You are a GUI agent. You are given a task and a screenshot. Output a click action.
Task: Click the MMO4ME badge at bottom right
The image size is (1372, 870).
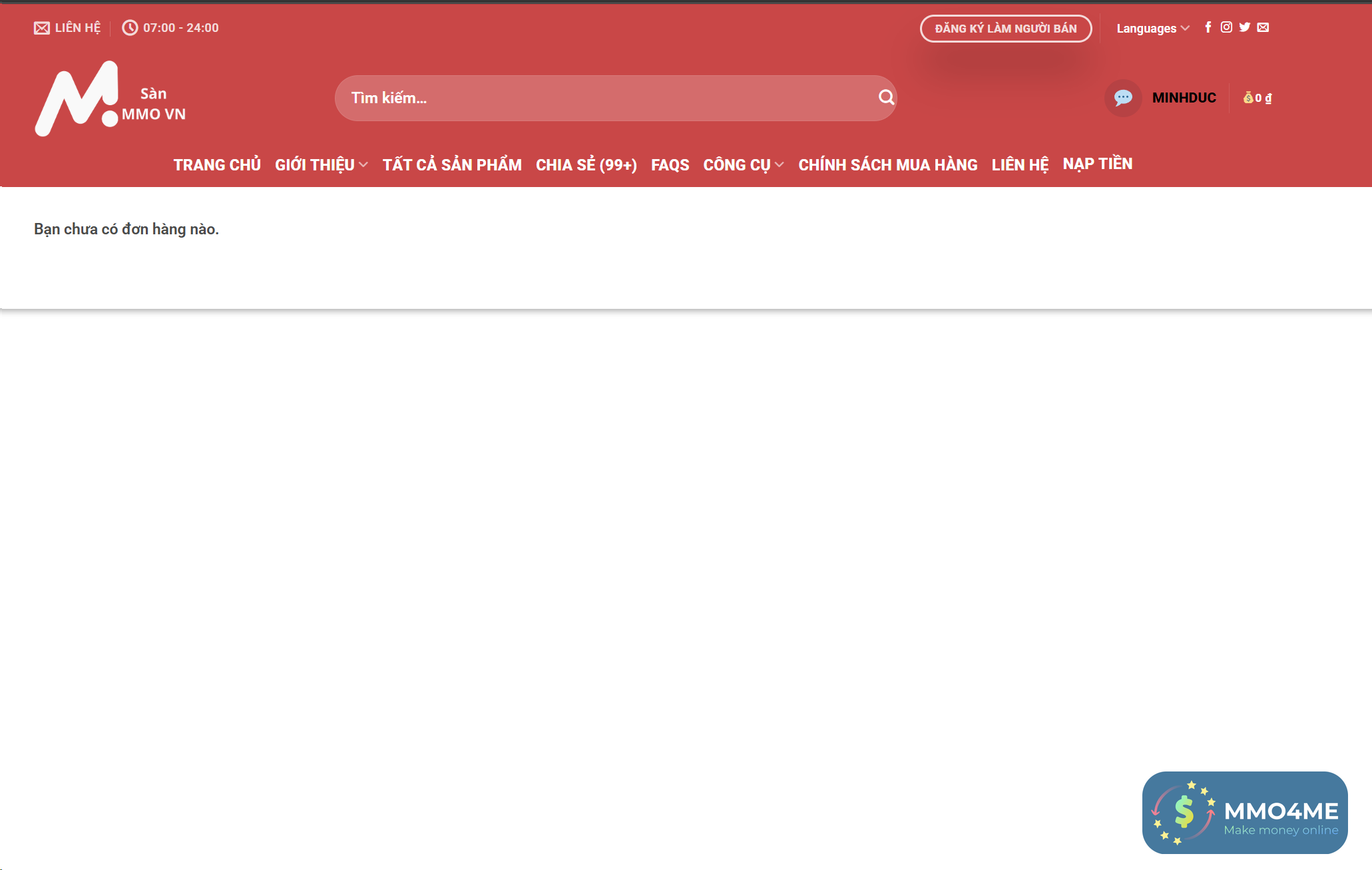coord(1245,813)
